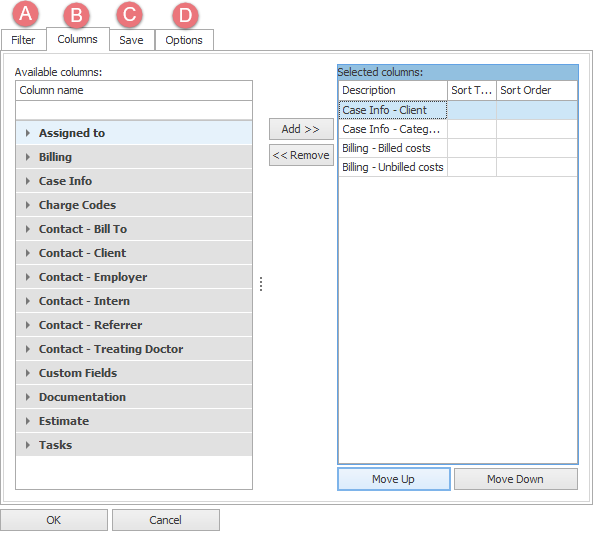Expand the Custom Fields group arrow
The width and height of the screenshot is (596, 534).
click(28, 373)
